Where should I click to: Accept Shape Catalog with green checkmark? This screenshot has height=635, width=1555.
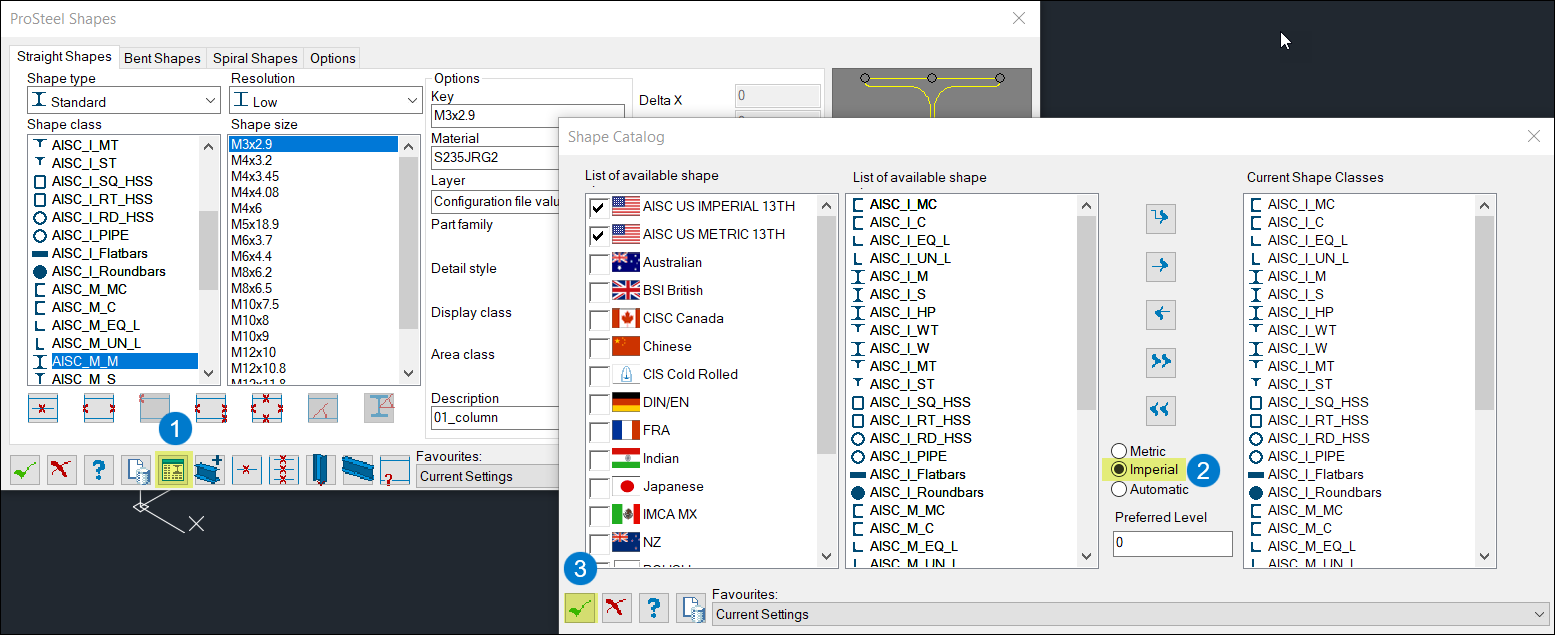580,607
